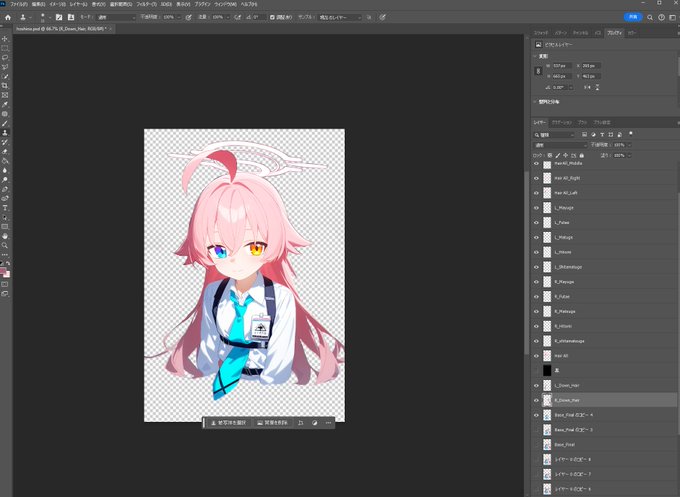Click the open document tab

point(63,29)
